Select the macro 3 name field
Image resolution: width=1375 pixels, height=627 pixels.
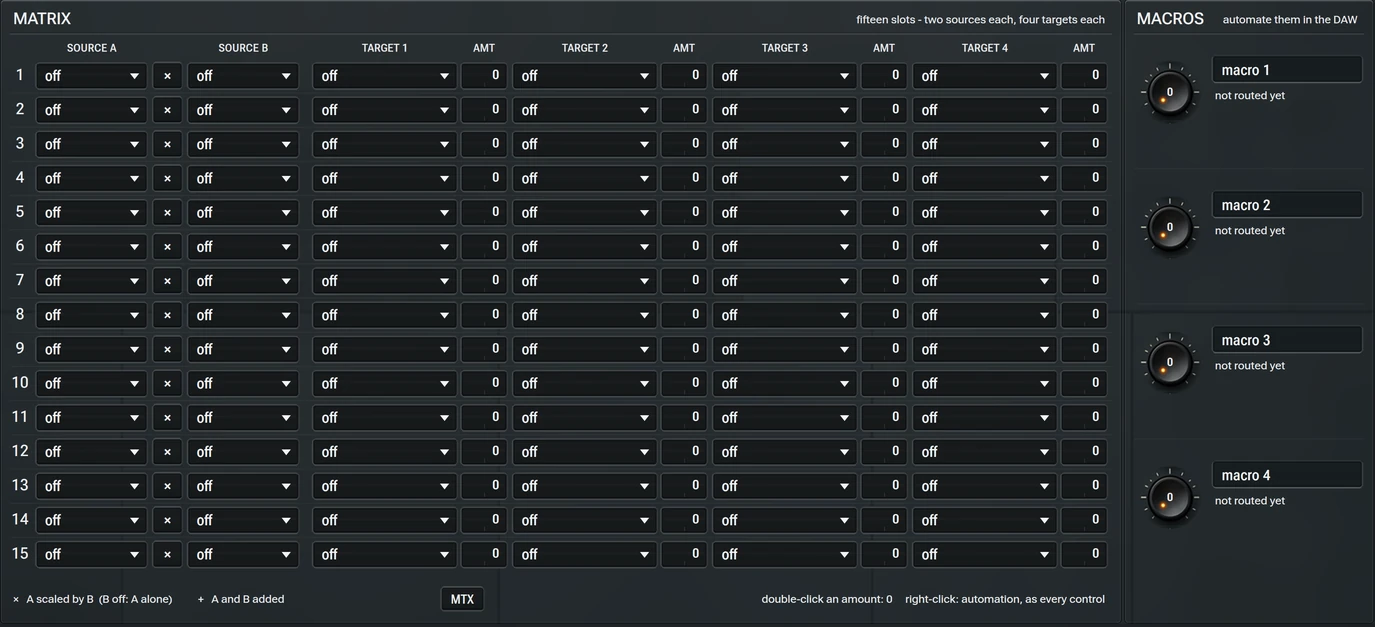1287,340
